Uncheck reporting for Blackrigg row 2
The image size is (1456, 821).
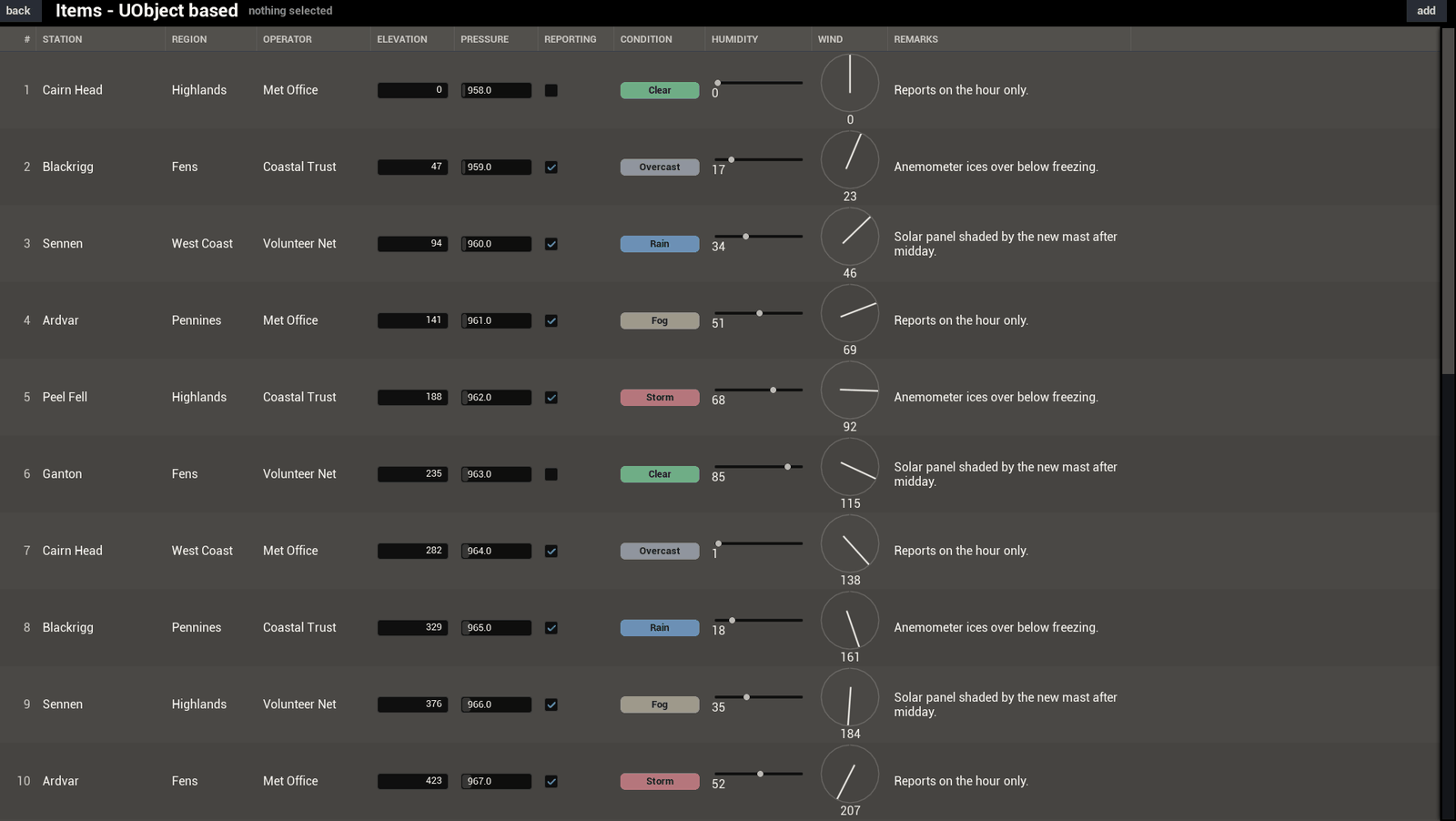point(551,167)
